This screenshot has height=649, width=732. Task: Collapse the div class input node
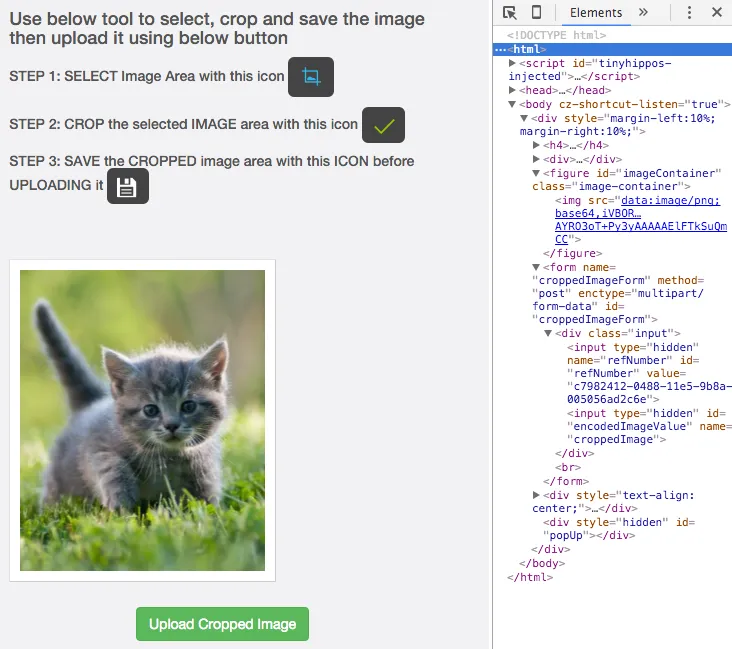pos(548,333)
